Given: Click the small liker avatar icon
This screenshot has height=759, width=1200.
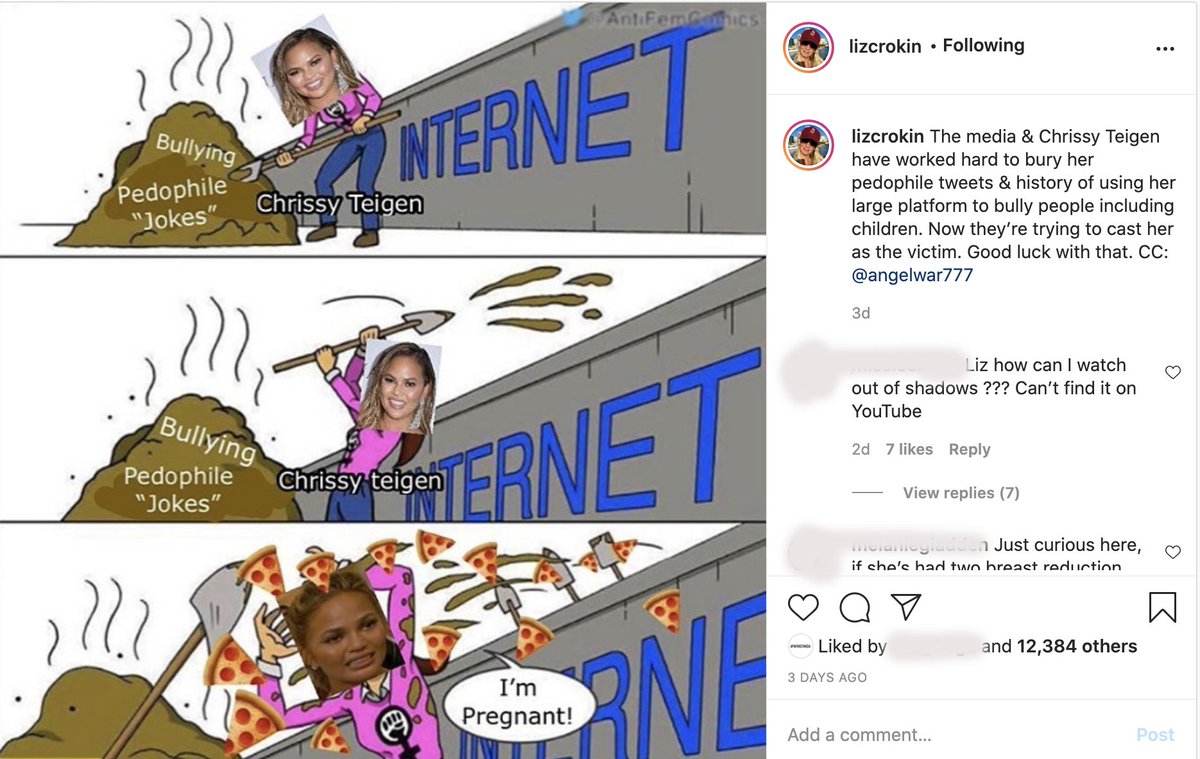Looking at the screenshot, I should click(800, 646).
